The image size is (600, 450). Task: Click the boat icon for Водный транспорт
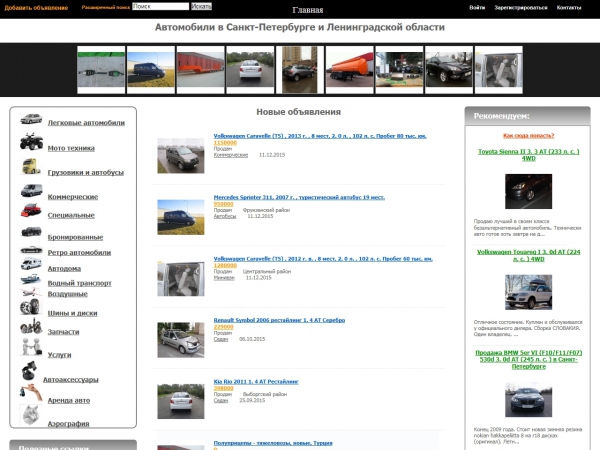pos(31,279)
